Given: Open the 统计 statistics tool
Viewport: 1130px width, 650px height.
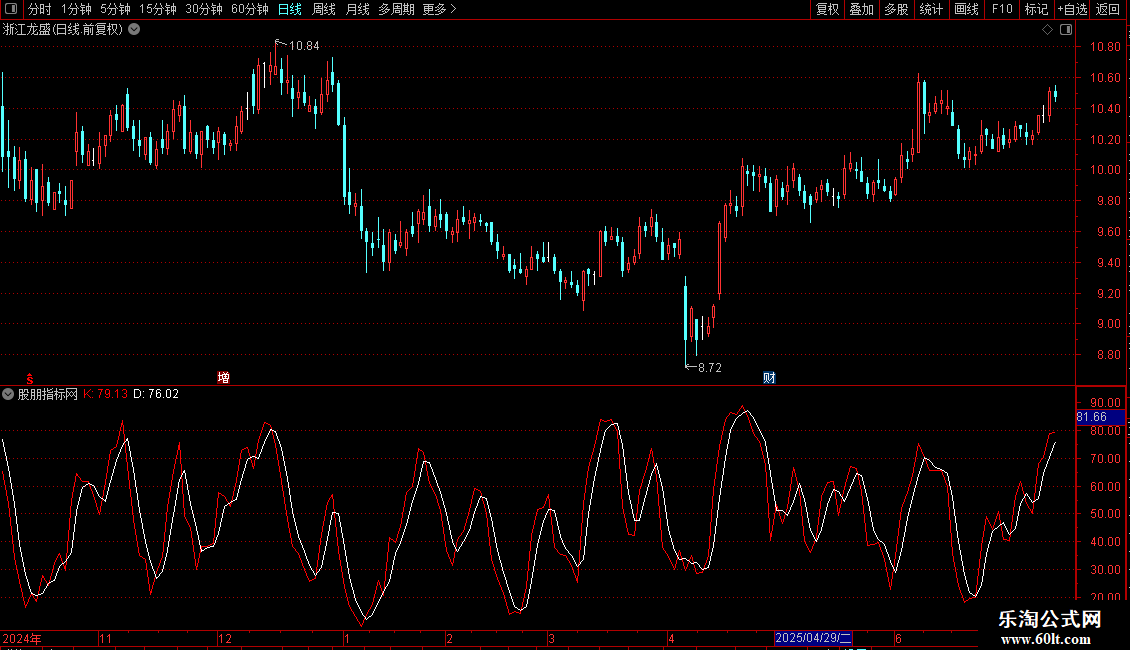Looking at the screenshot, I should pos(930,9).
